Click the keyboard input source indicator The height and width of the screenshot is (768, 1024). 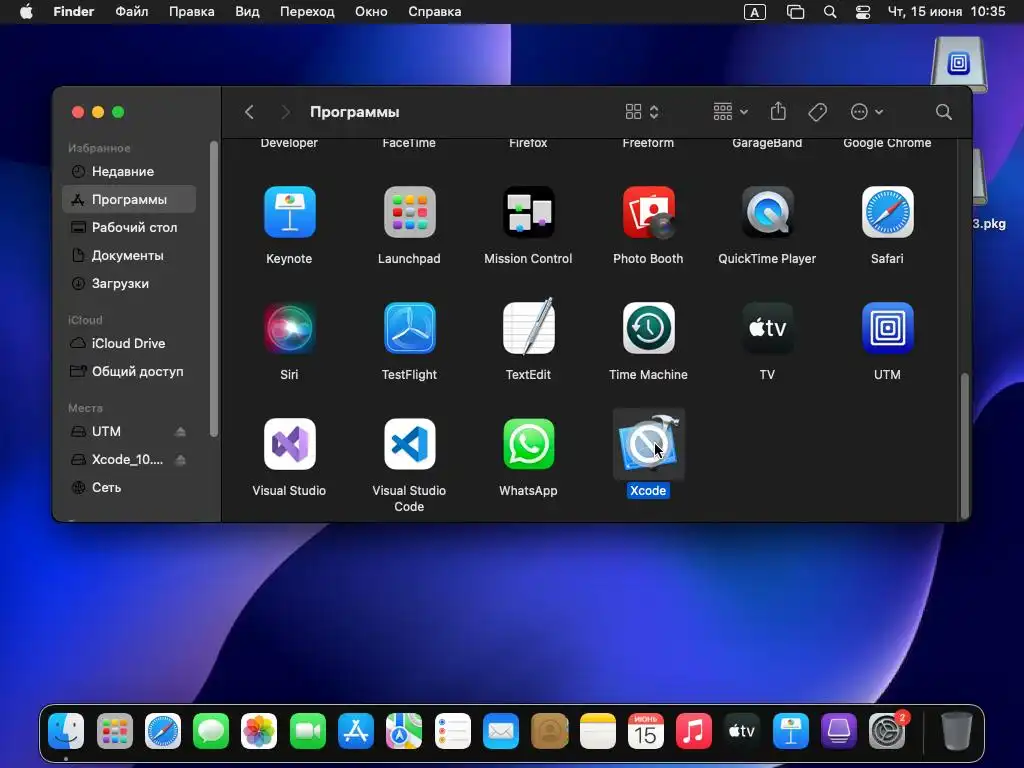click(754, 12)
